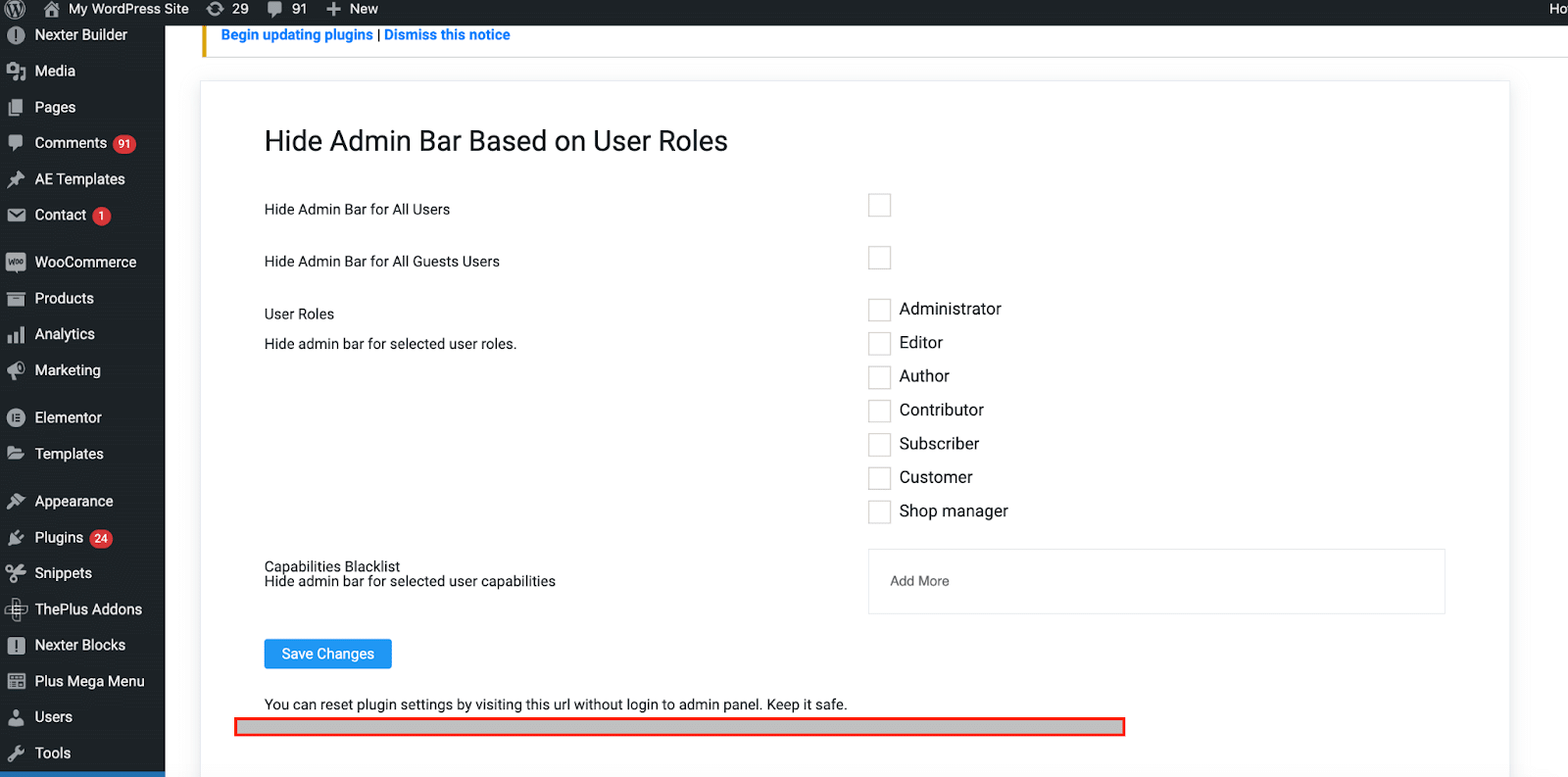The image size is (1568, 777).
Task: Select the Elementor icon in sidebar
Action: pyautogui.click(x=16, y=418)
